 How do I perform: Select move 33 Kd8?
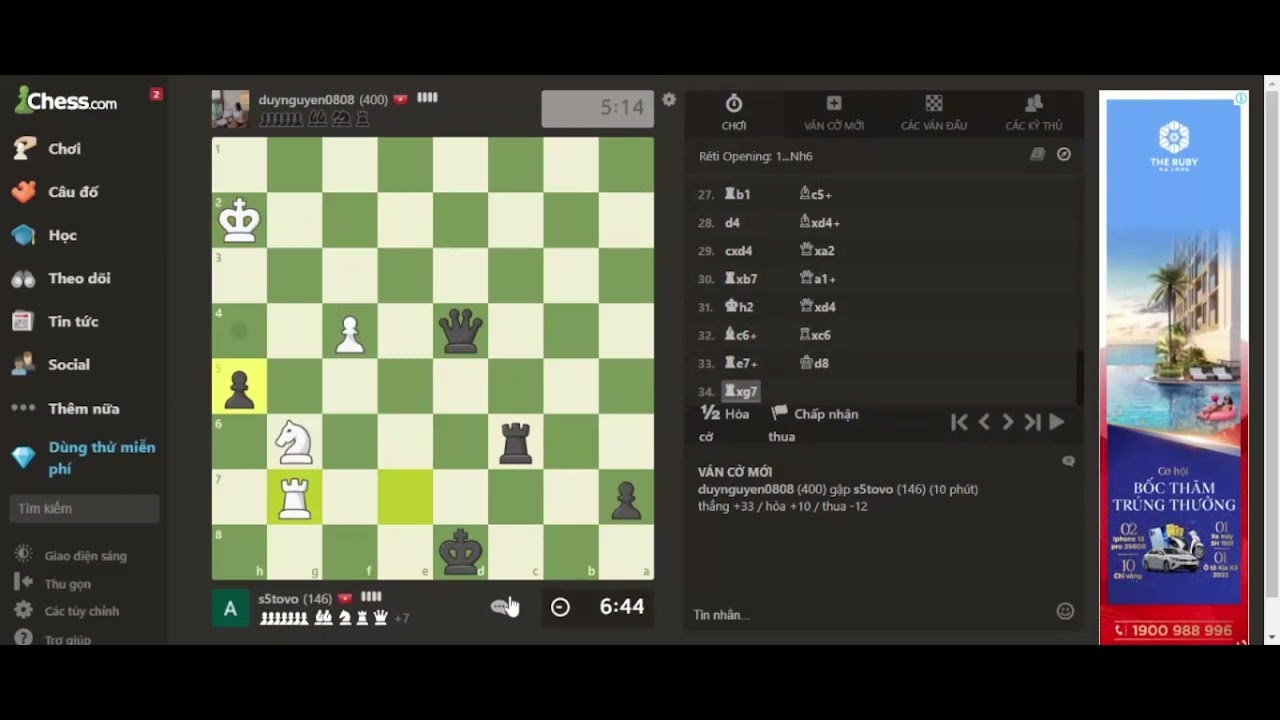click(x=814, y=363)
